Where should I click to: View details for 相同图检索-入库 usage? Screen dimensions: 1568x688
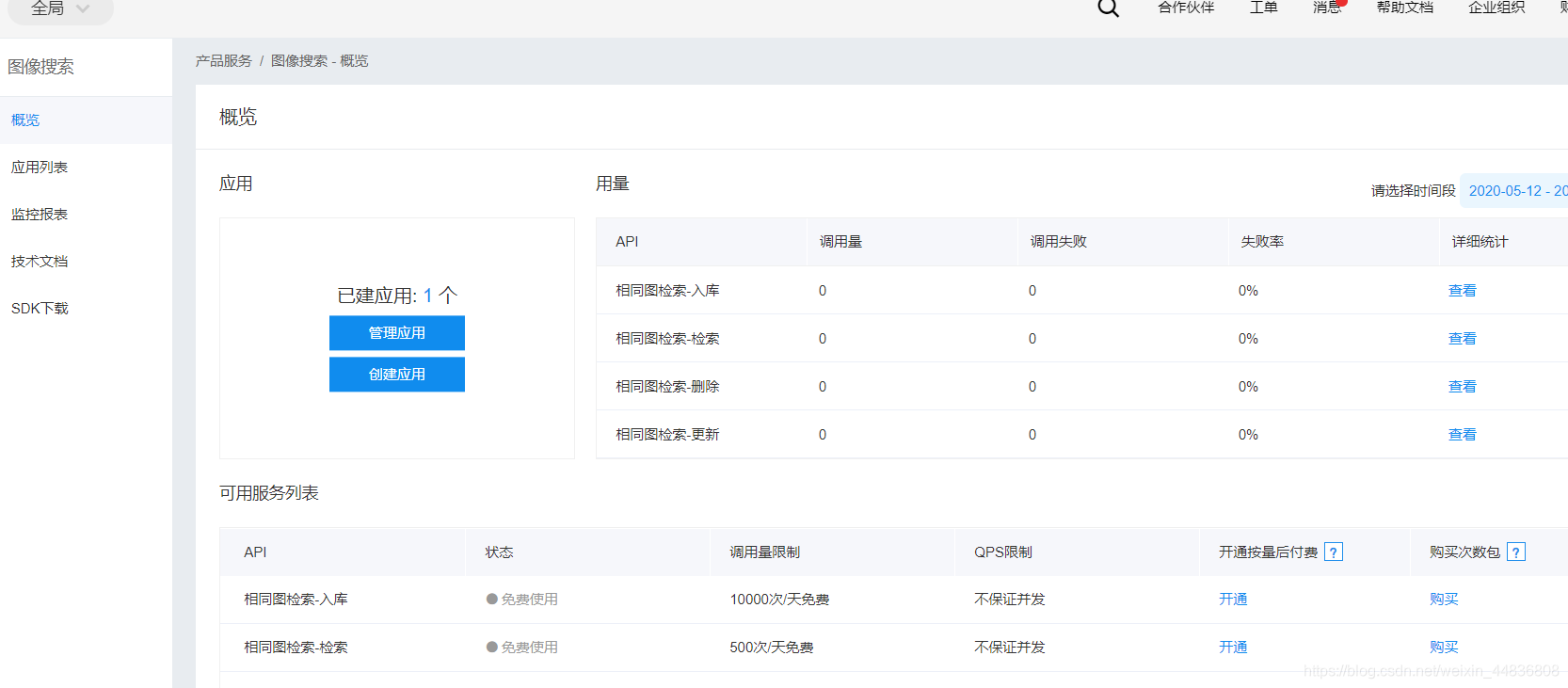pos(1462,291)
